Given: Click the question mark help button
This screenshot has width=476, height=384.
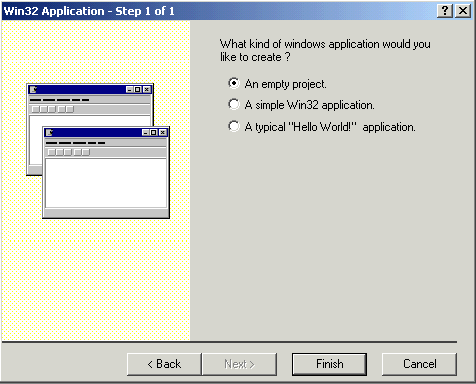Looking at the screenshot, I should tap(445, 11).
